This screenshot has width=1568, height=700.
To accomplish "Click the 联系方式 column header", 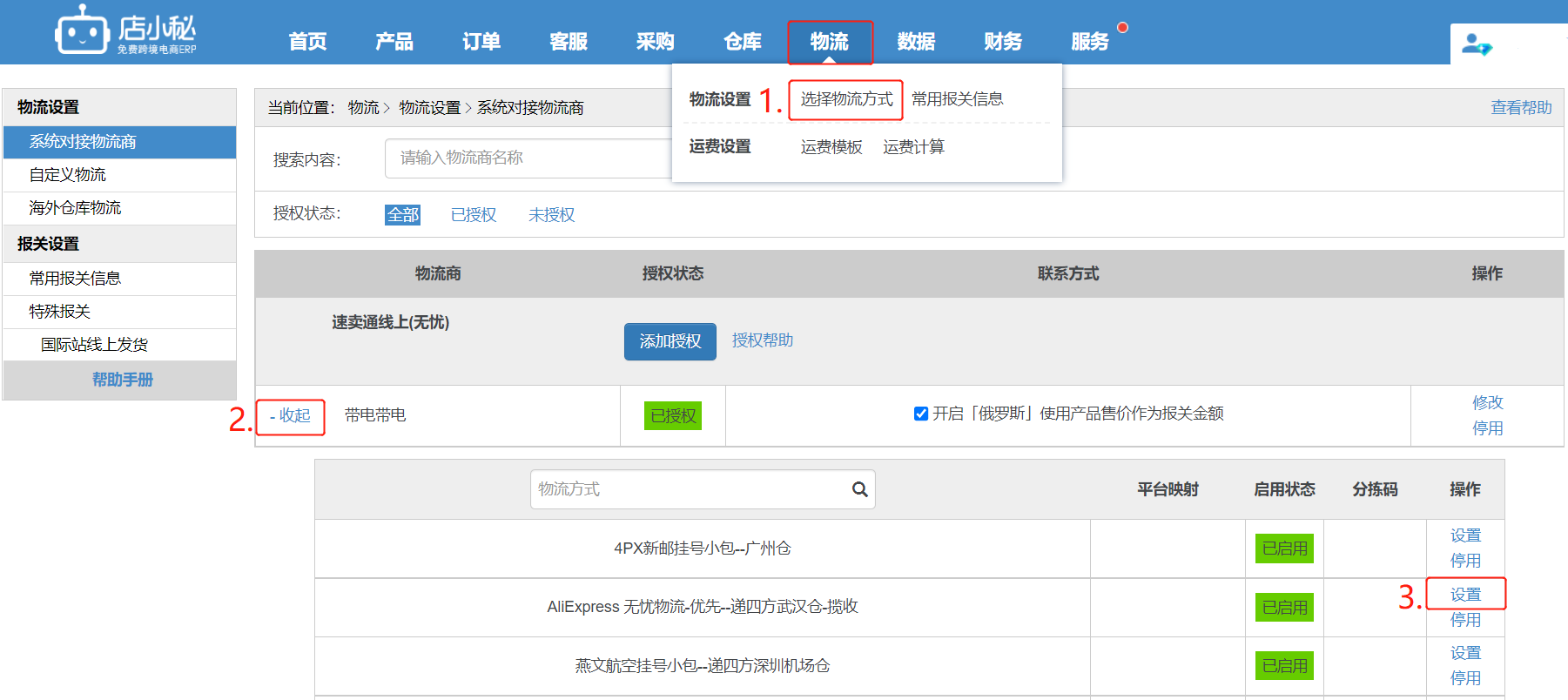I will point(1067,274).
